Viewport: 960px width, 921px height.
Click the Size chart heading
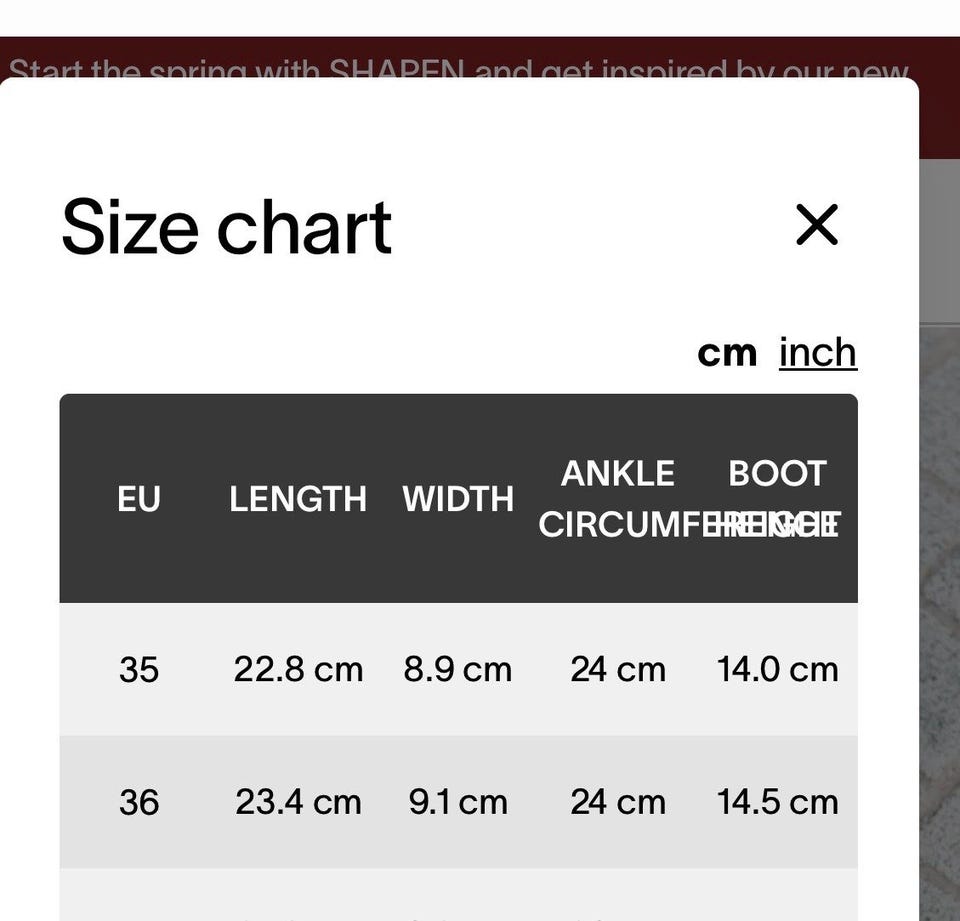click(x=226, y=227)
